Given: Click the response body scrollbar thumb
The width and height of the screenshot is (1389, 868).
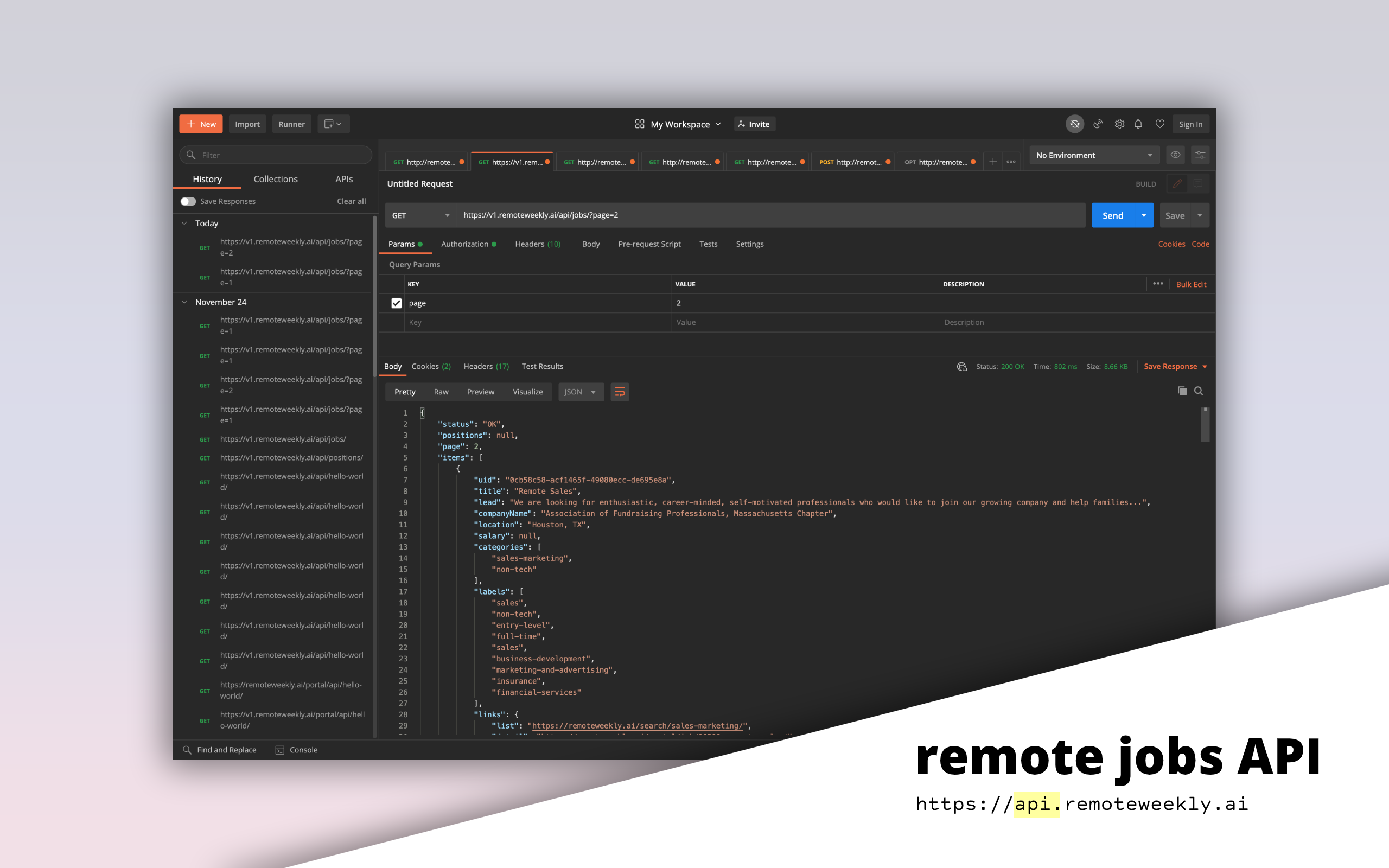Looking at the screenshot, I should [x=1205, y=425].
